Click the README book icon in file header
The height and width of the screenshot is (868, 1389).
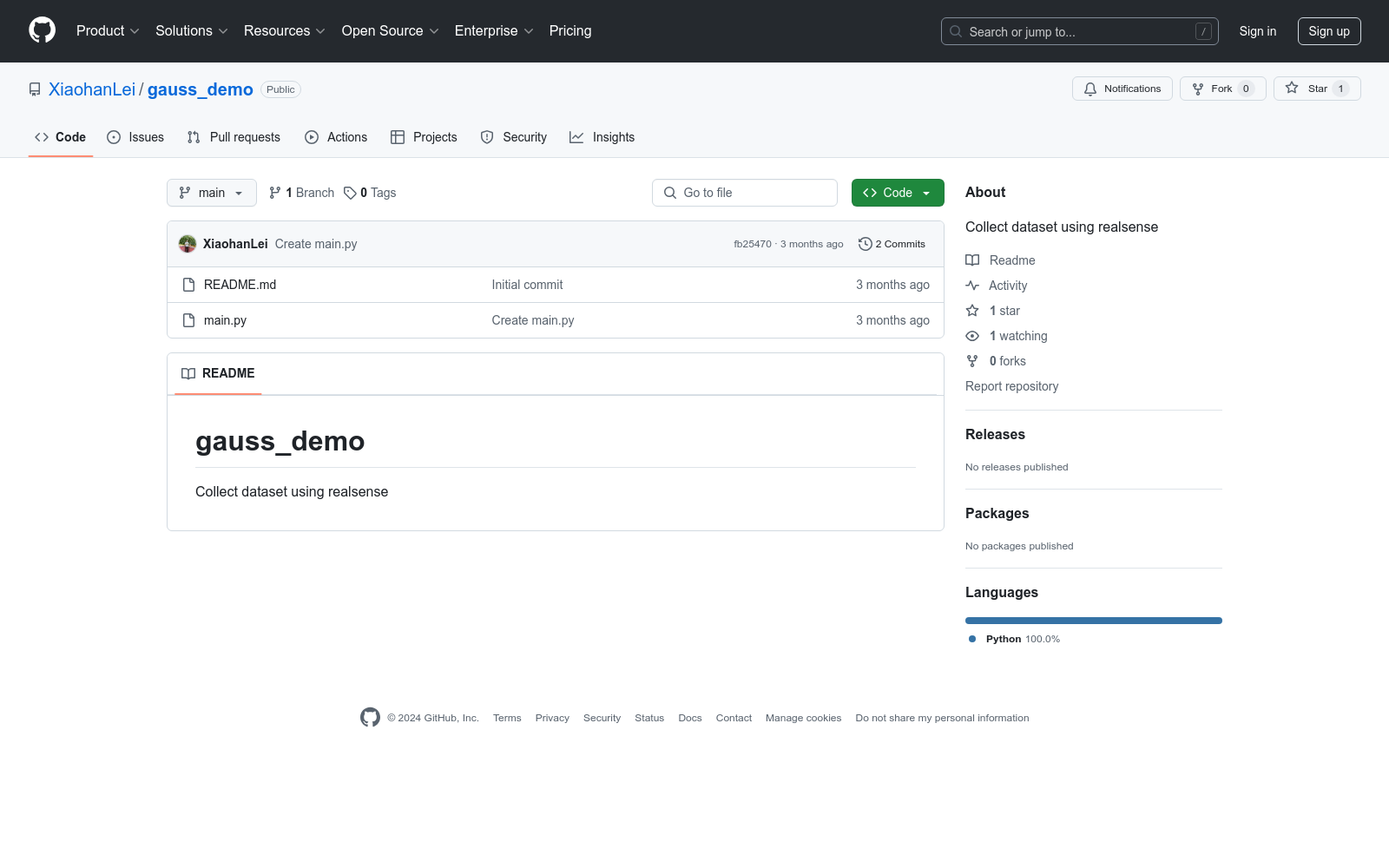coord(188,373)
